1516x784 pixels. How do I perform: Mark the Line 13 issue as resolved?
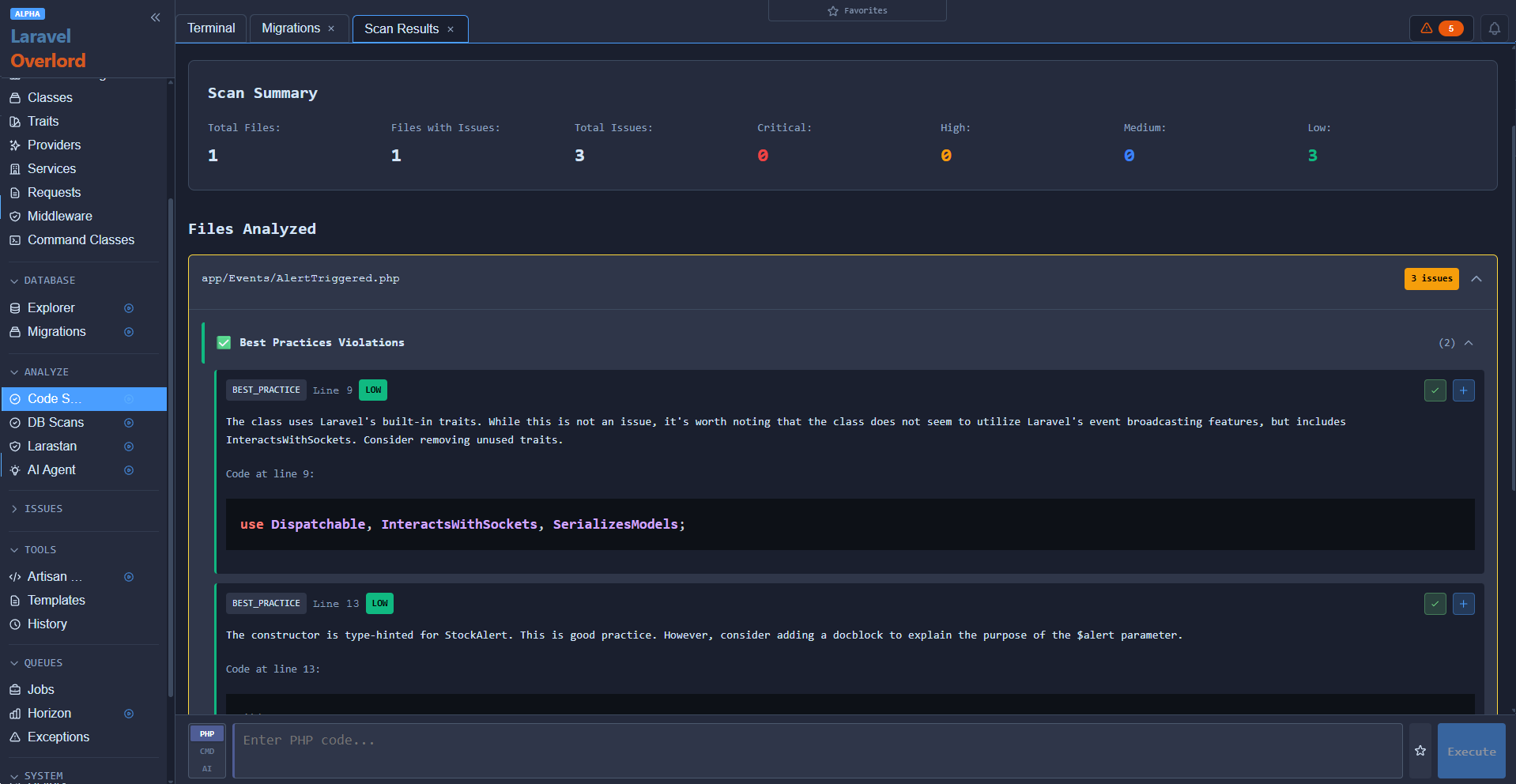tap(1435, 603)
